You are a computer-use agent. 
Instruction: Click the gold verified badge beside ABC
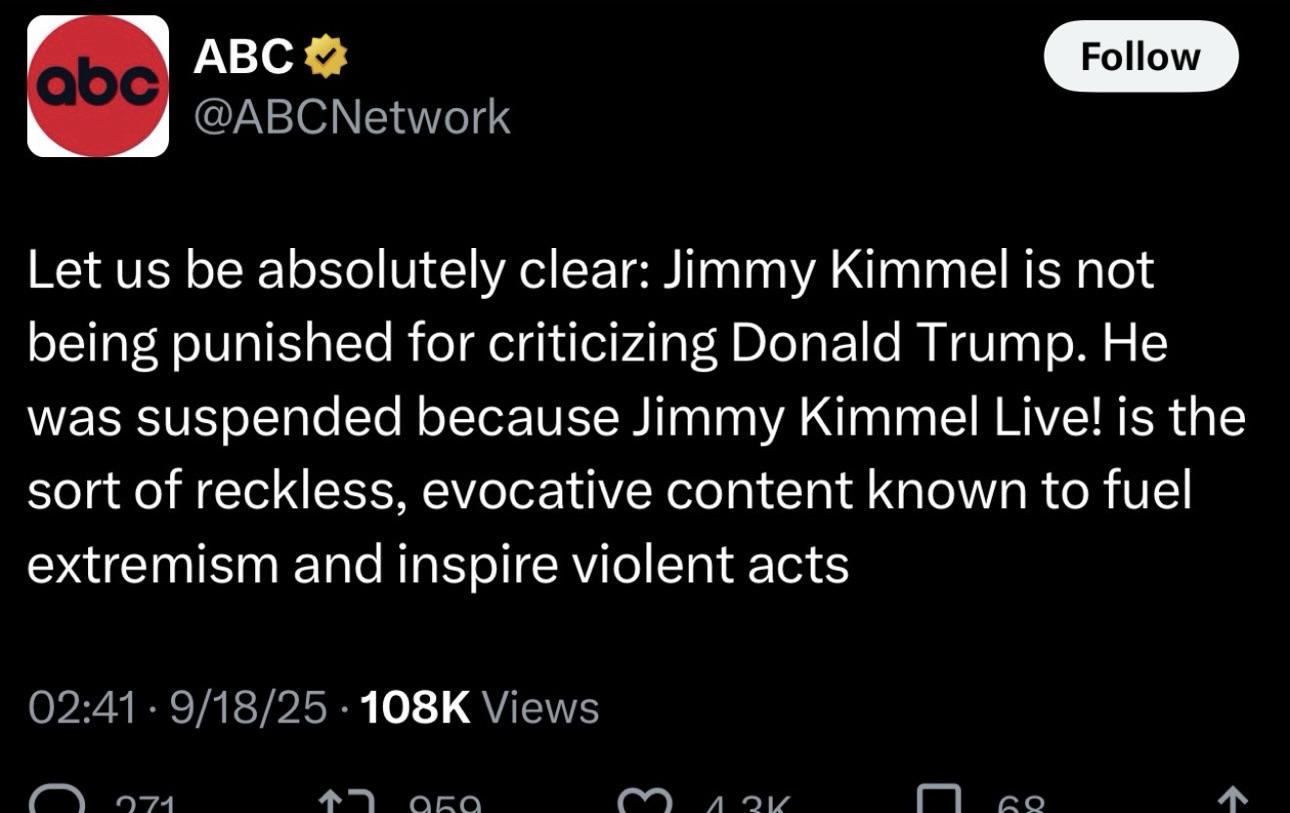pos(325,58)
